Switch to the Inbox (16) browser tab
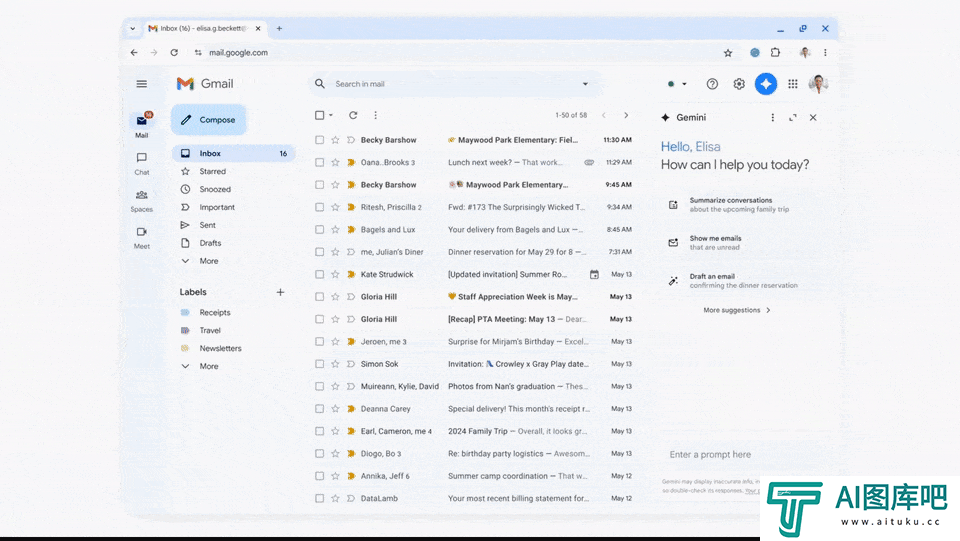The image size is (960, 541). coord(204,28)
